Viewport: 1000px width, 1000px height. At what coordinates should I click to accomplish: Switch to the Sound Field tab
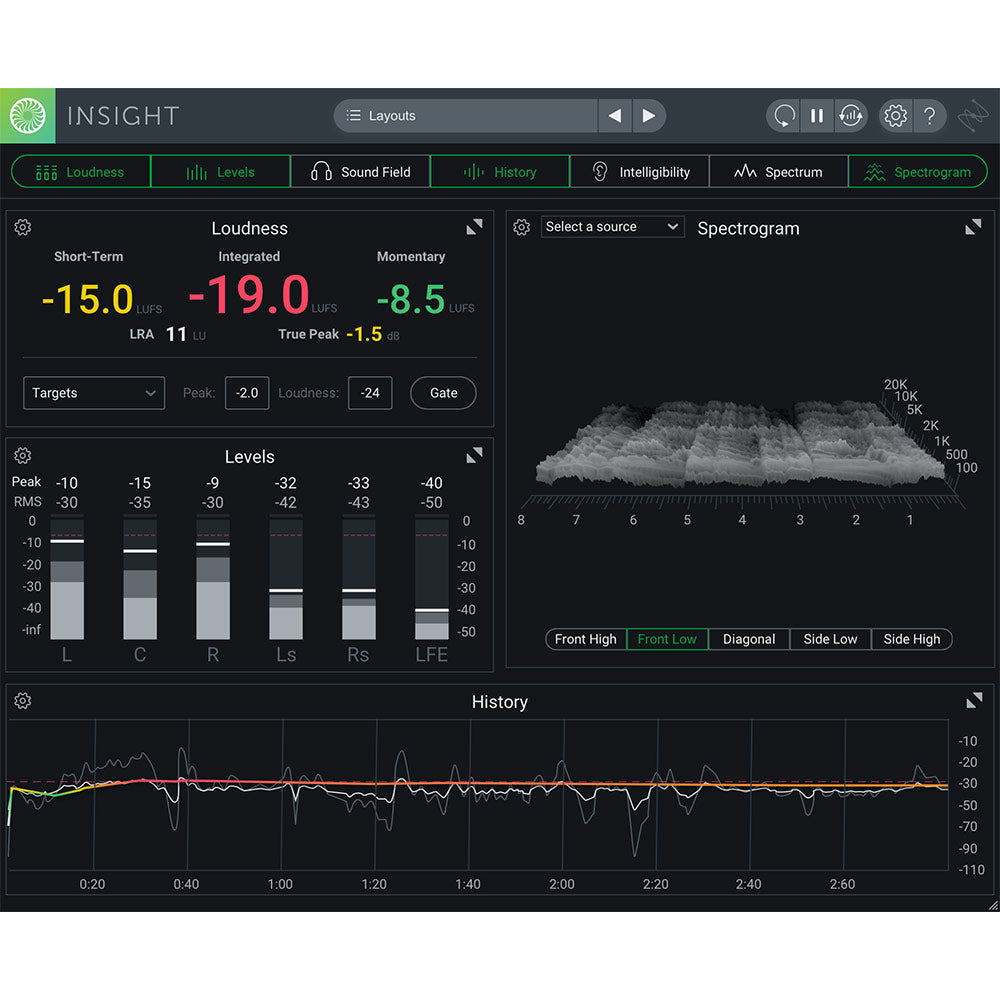pyautogui.click(x=360, y=171)
